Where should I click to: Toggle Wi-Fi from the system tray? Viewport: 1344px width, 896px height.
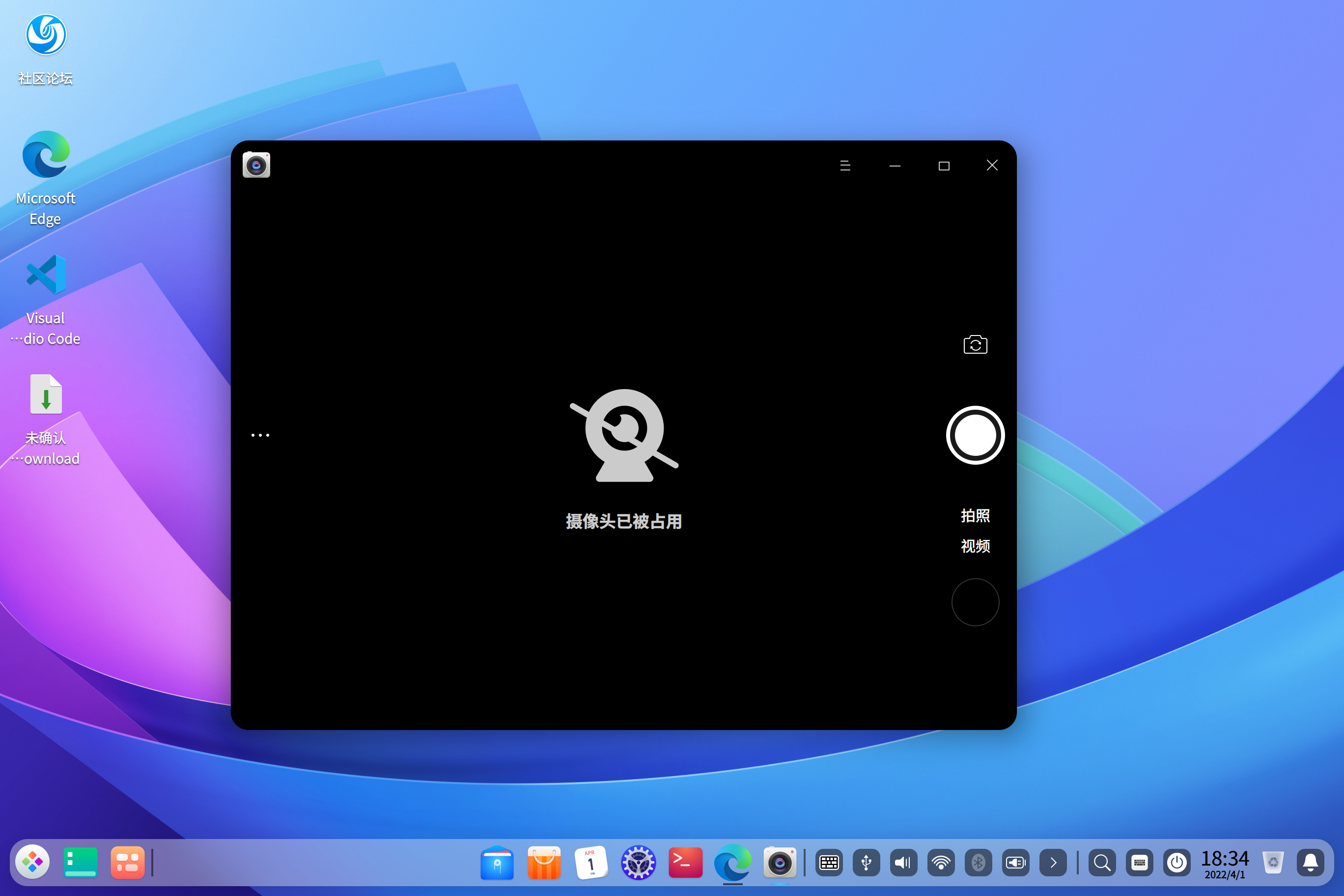[941, 862]
